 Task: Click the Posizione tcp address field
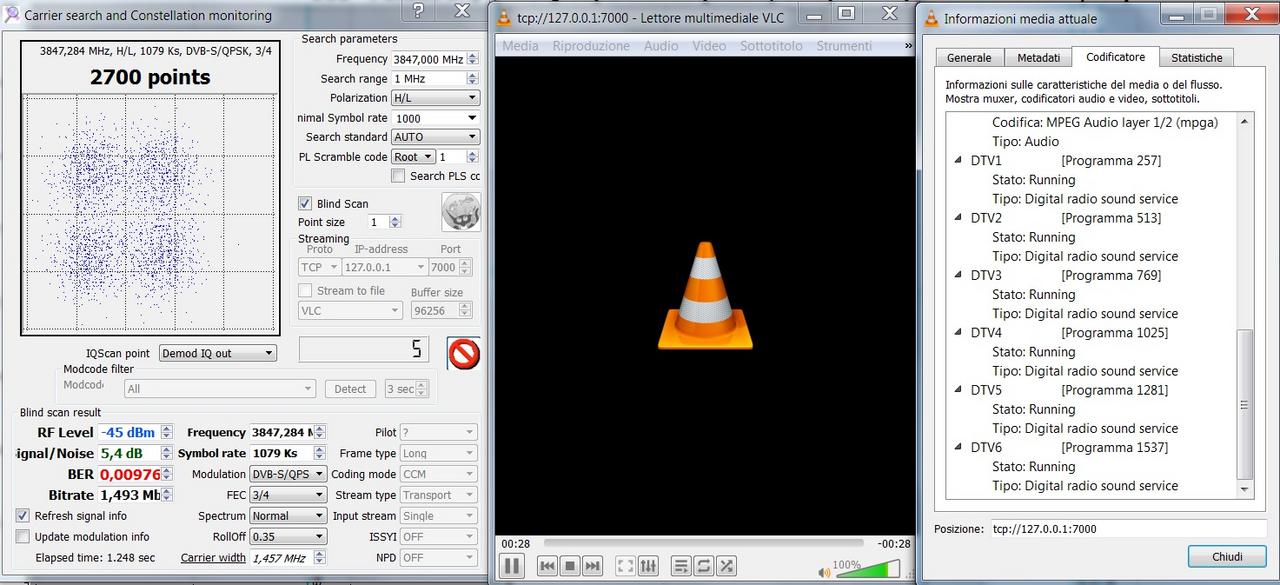(1127, 528)
